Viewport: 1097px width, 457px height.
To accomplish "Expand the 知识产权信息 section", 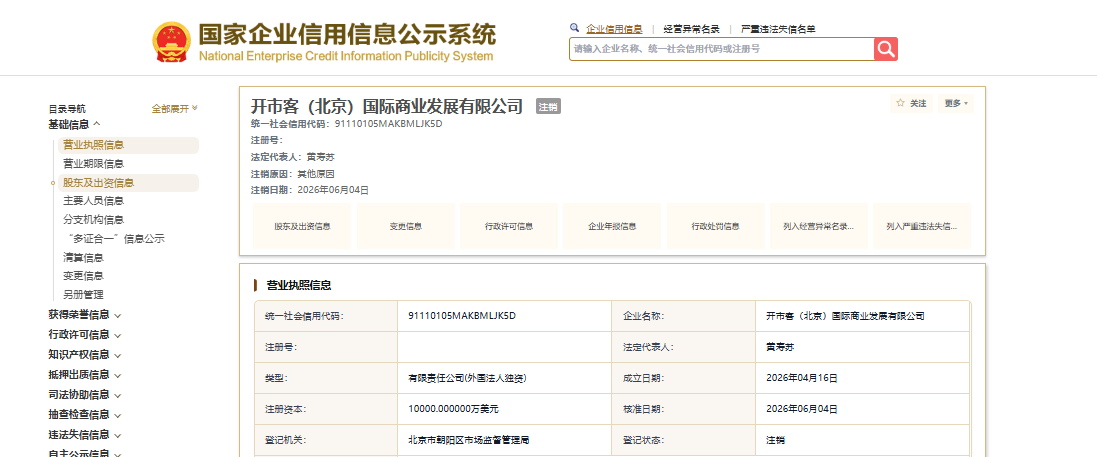I will tap(85, 355).
